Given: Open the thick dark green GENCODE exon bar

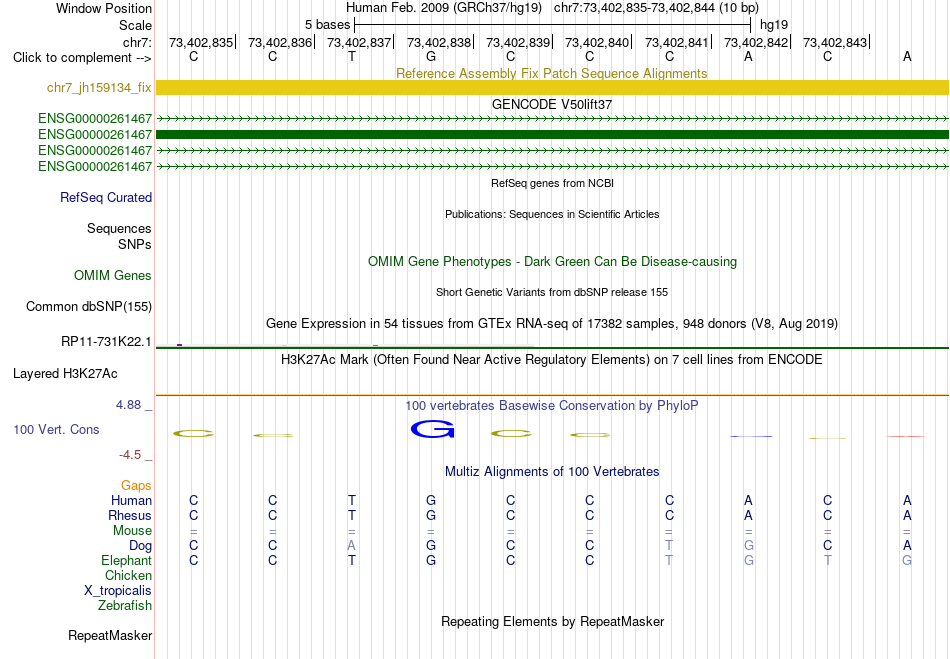Looking at the screenshot, I should [x=552, y=134].
